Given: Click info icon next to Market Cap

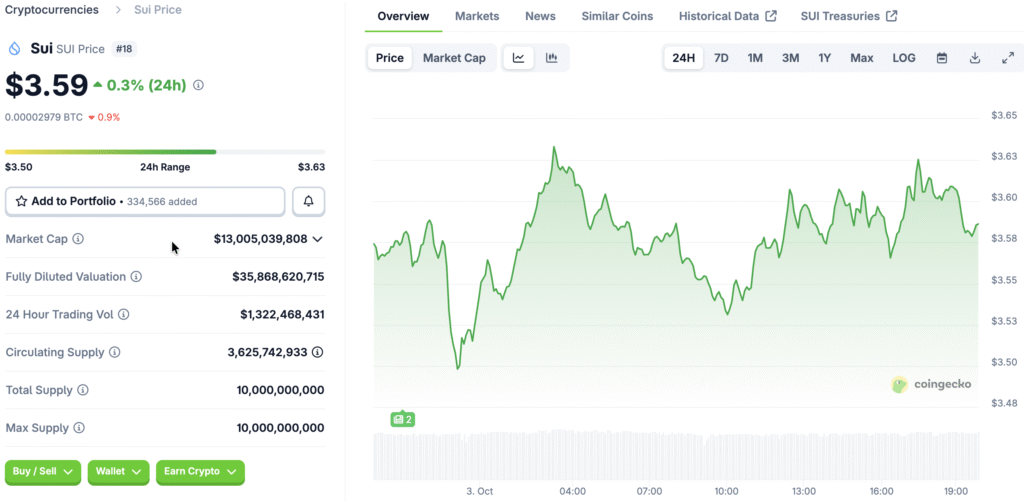Looking at the screenshot, I should (x=78, y=239).
